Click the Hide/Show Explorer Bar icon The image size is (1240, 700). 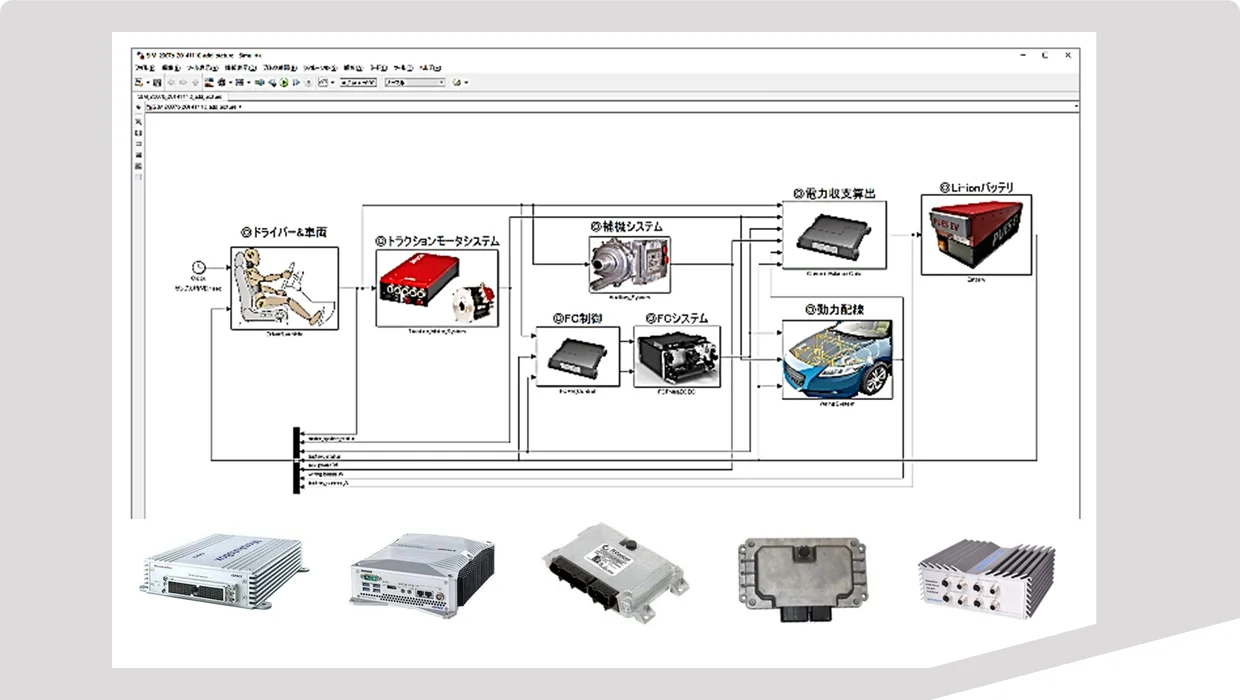(x=138, y=107)
